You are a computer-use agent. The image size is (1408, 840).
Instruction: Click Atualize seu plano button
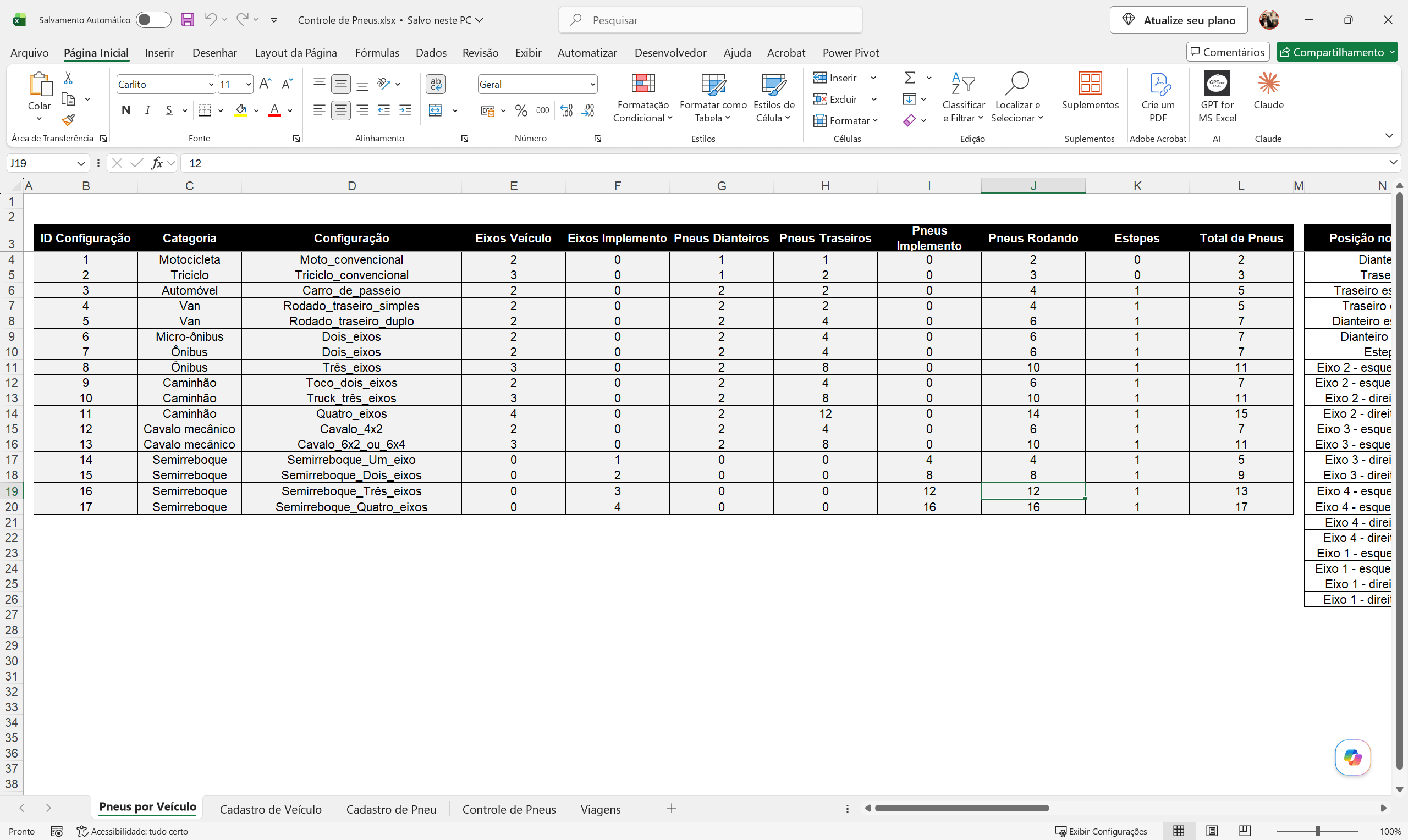[x=1179, y=20]
